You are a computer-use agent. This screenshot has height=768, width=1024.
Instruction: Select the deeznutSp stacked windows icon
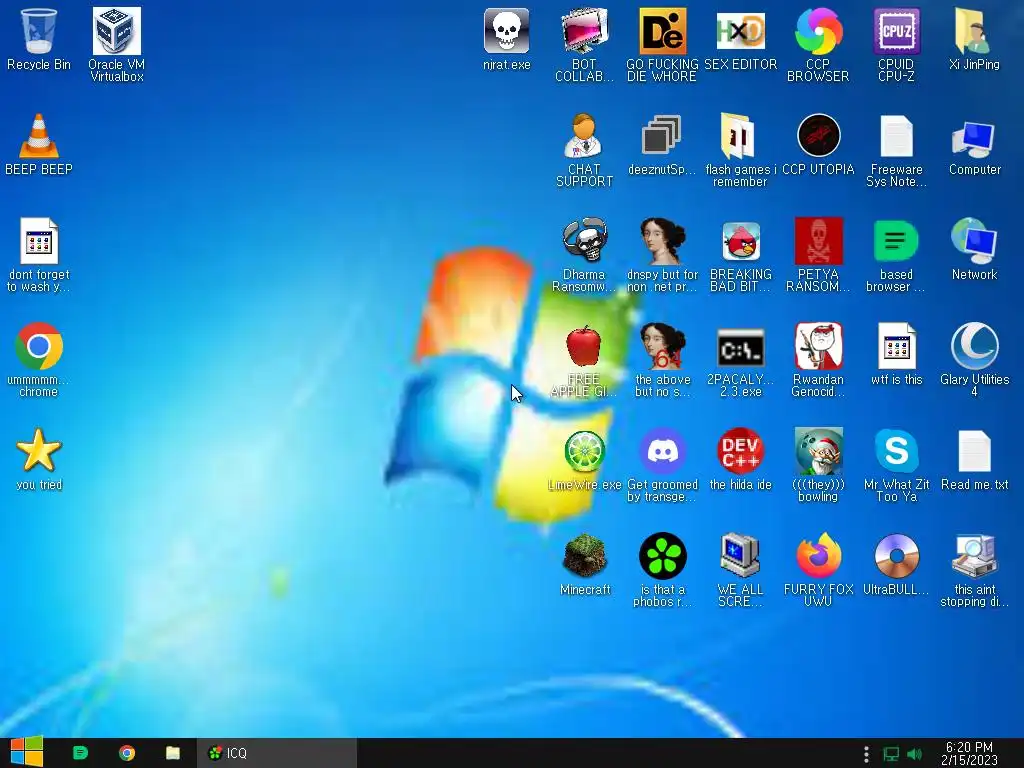pyautogui.click(x=662, y=136)
